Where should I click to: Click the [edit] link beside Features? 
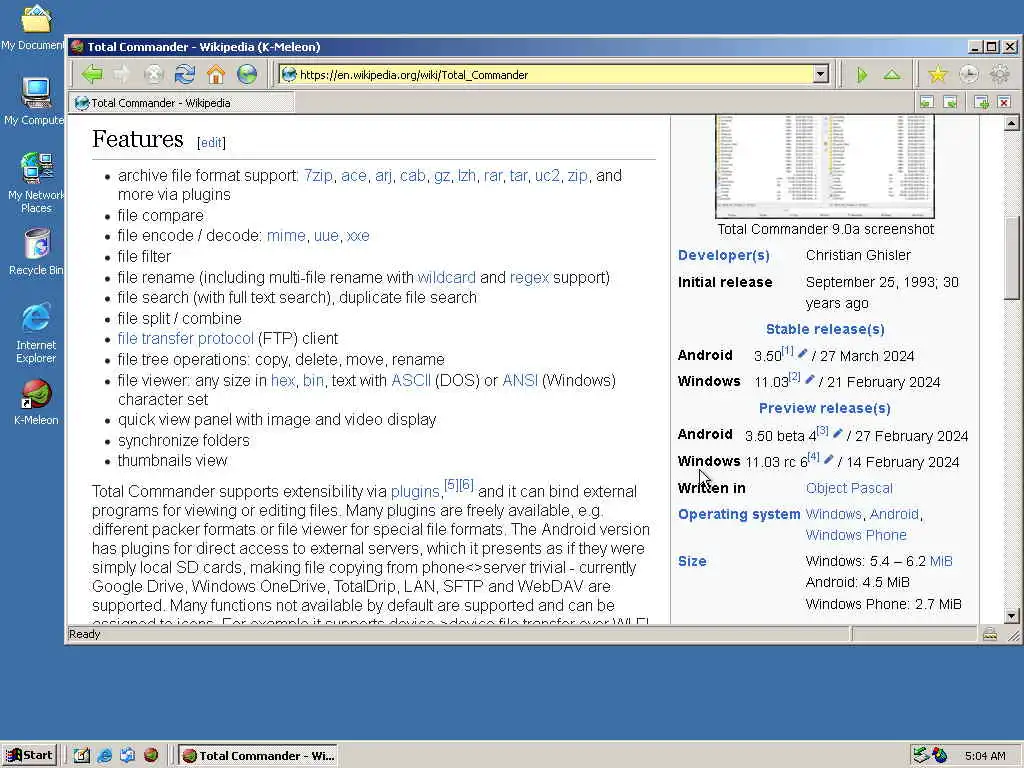[x=211, y=142]
